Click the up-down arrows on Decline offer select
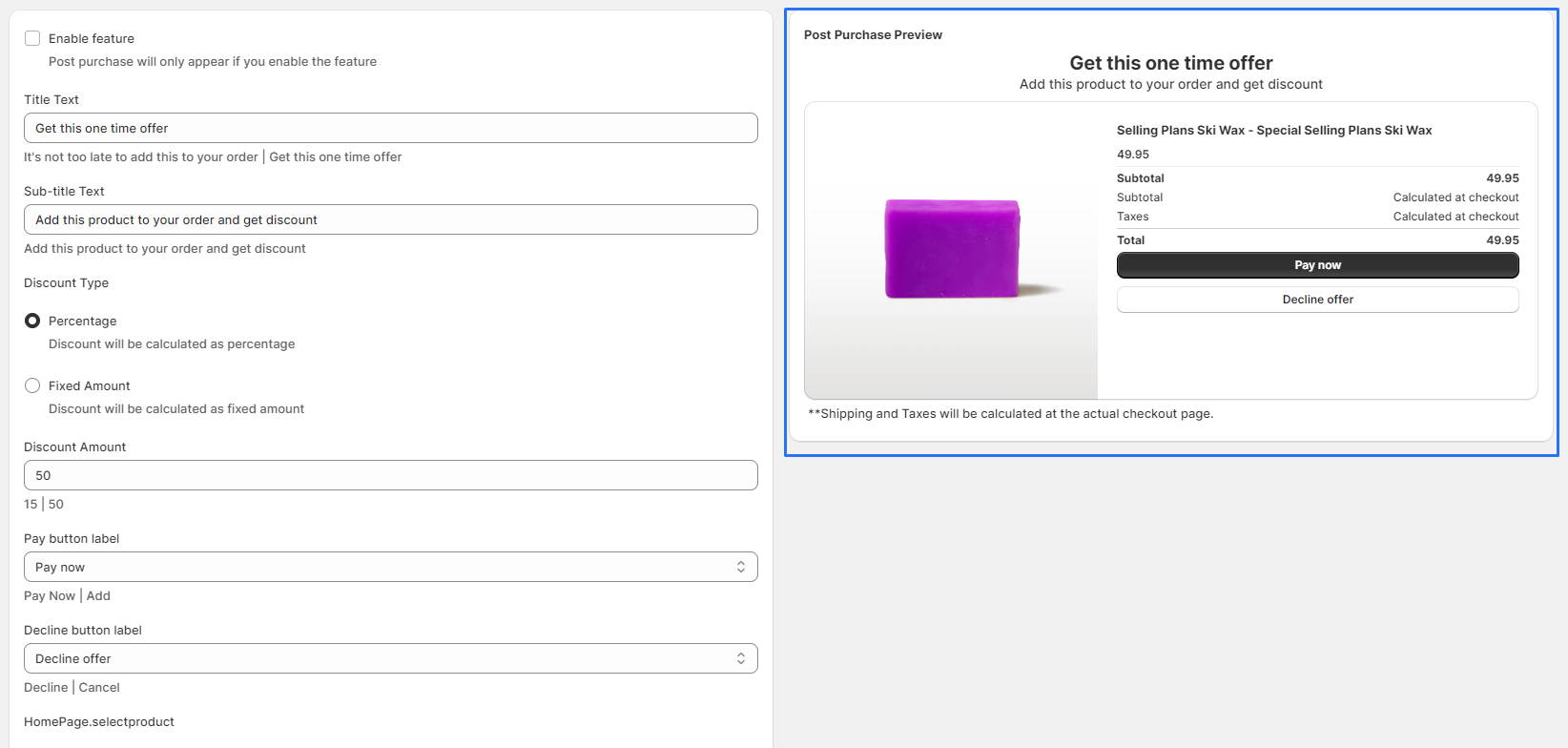This screenshot has width=1568, height=748. (741, 658)
